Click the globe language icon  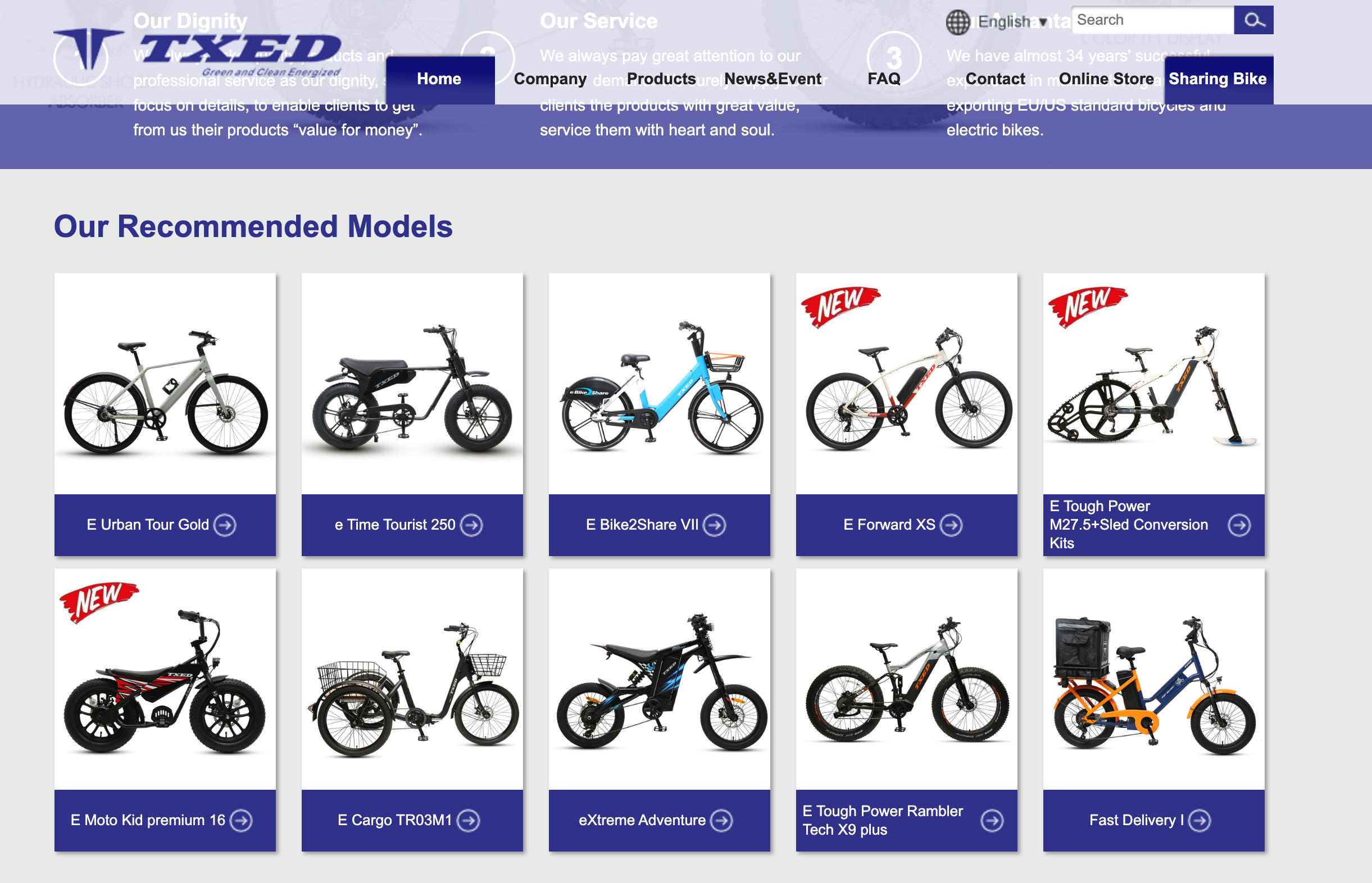tap(957, 22)
